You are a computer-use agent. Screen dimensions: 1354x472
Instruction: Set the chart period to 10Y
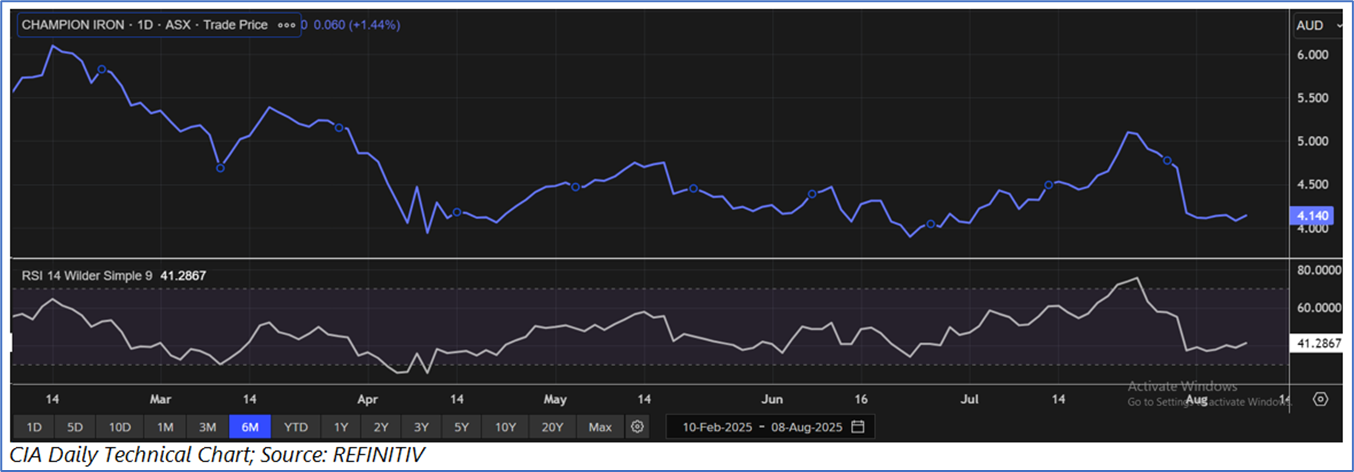[503, 427]
